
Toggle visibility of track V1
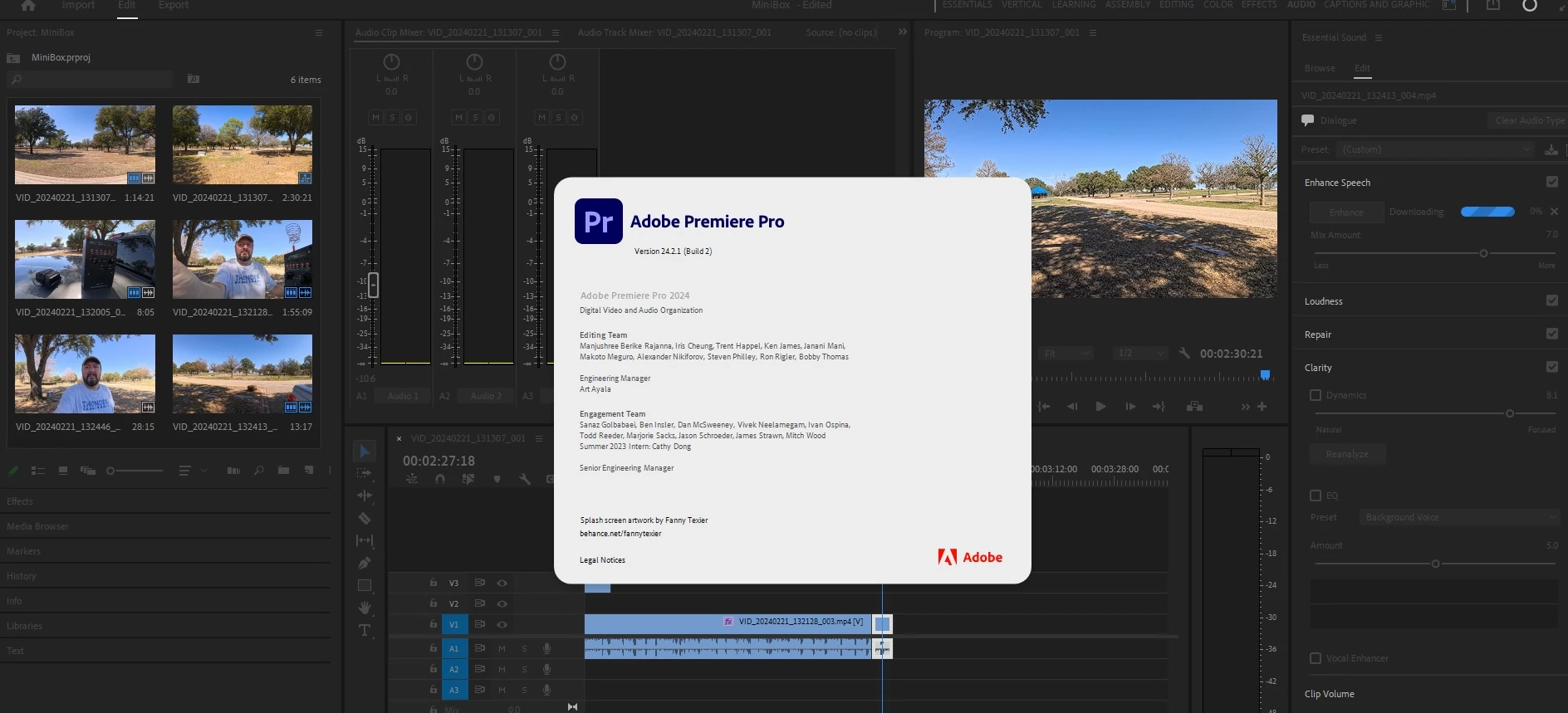[502, 624]
